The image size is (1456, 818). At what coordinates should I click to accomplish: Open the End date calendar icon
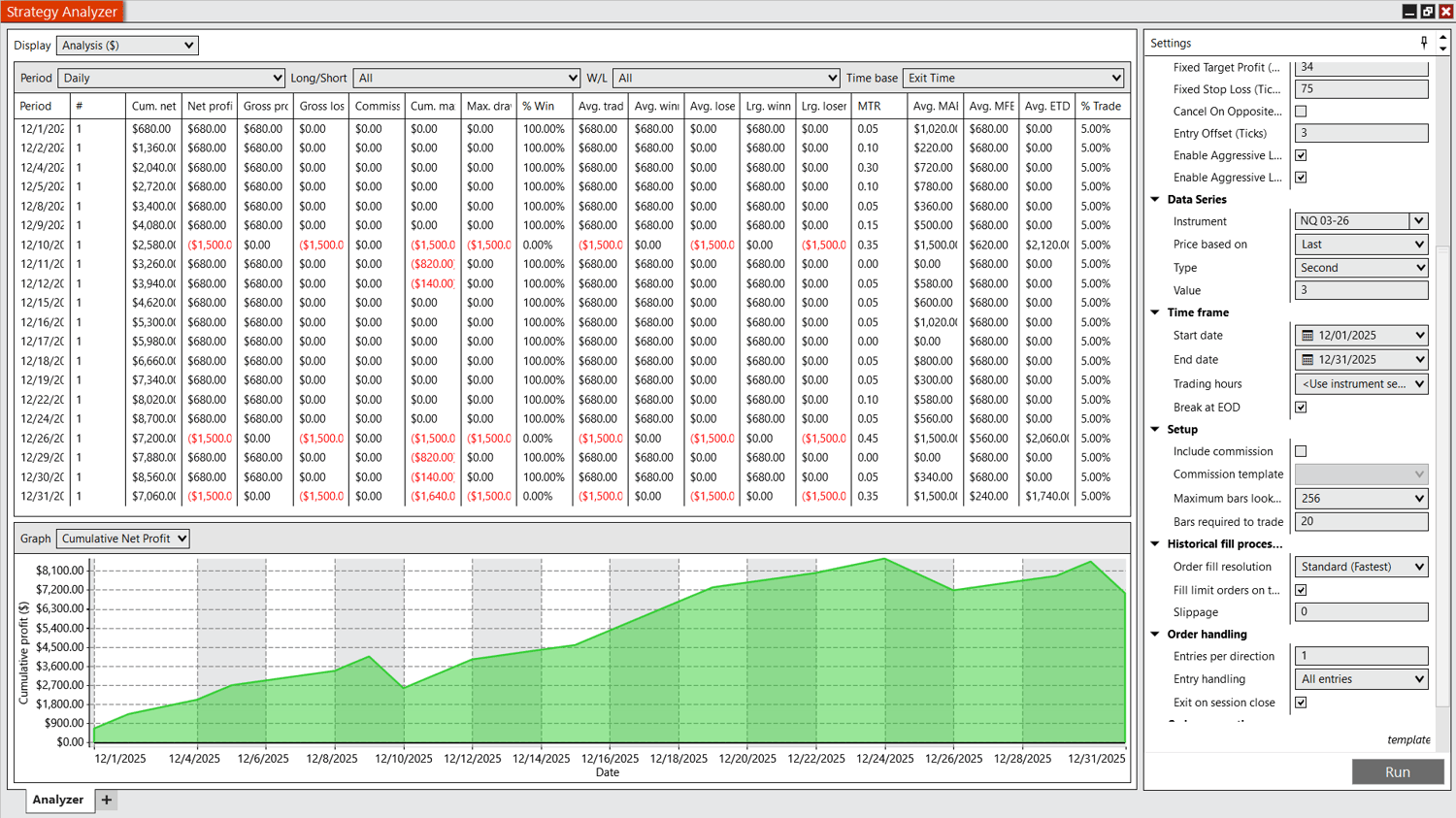click(1307, 360)
